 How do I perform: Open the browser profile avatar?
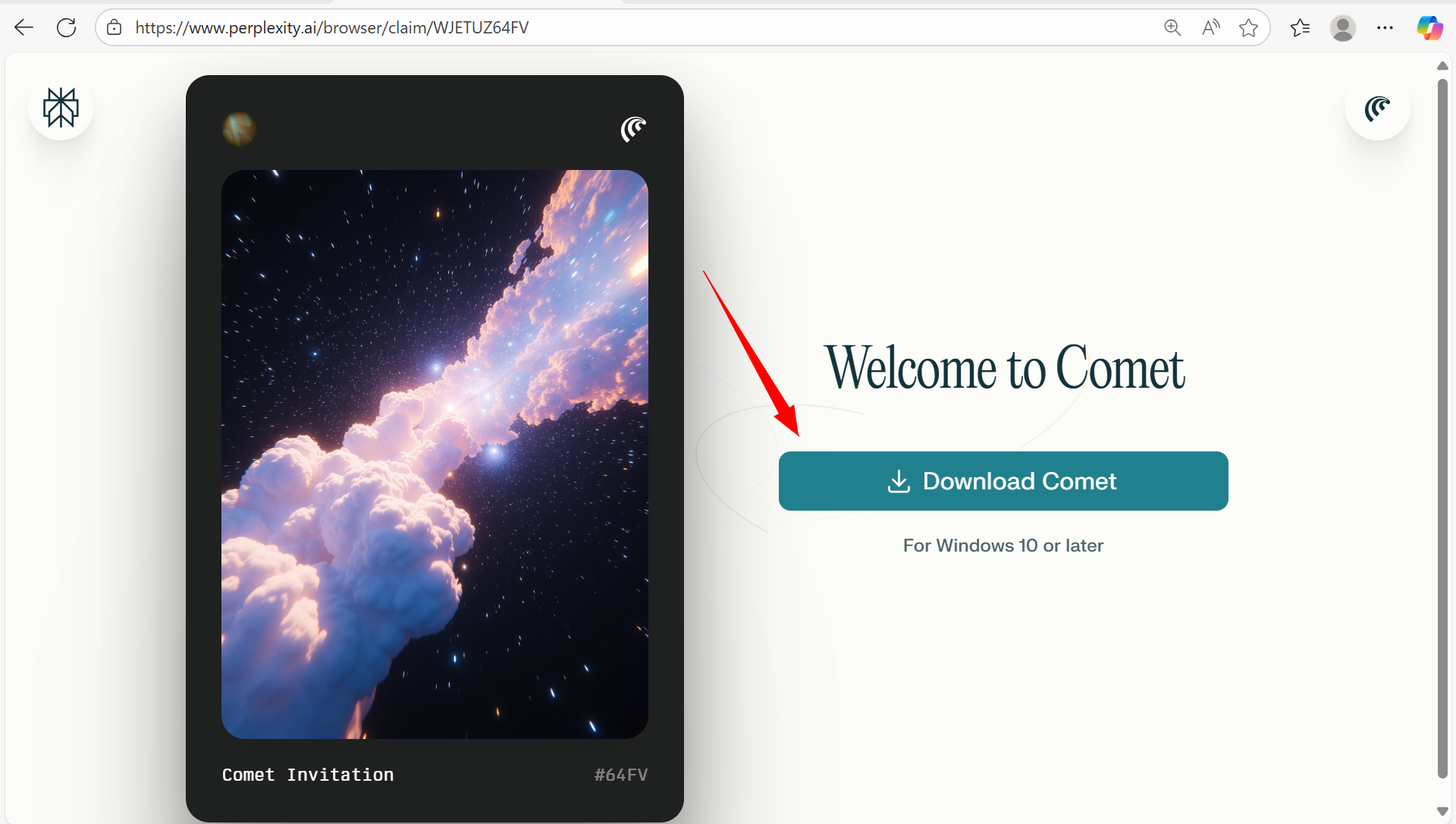click(x=1342, y=28)
